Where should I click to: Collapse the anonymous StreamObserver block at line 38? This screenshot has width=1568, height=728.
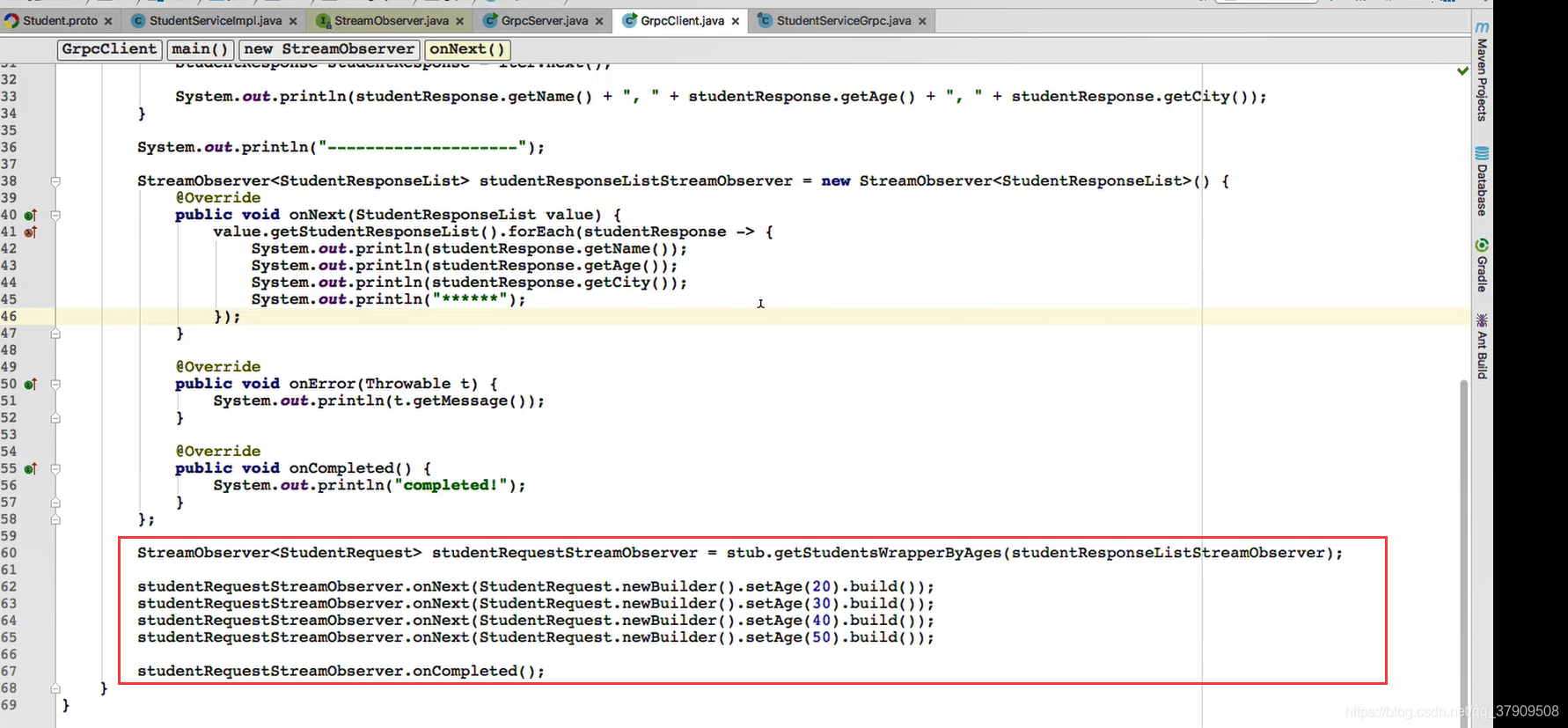point(55,181)
